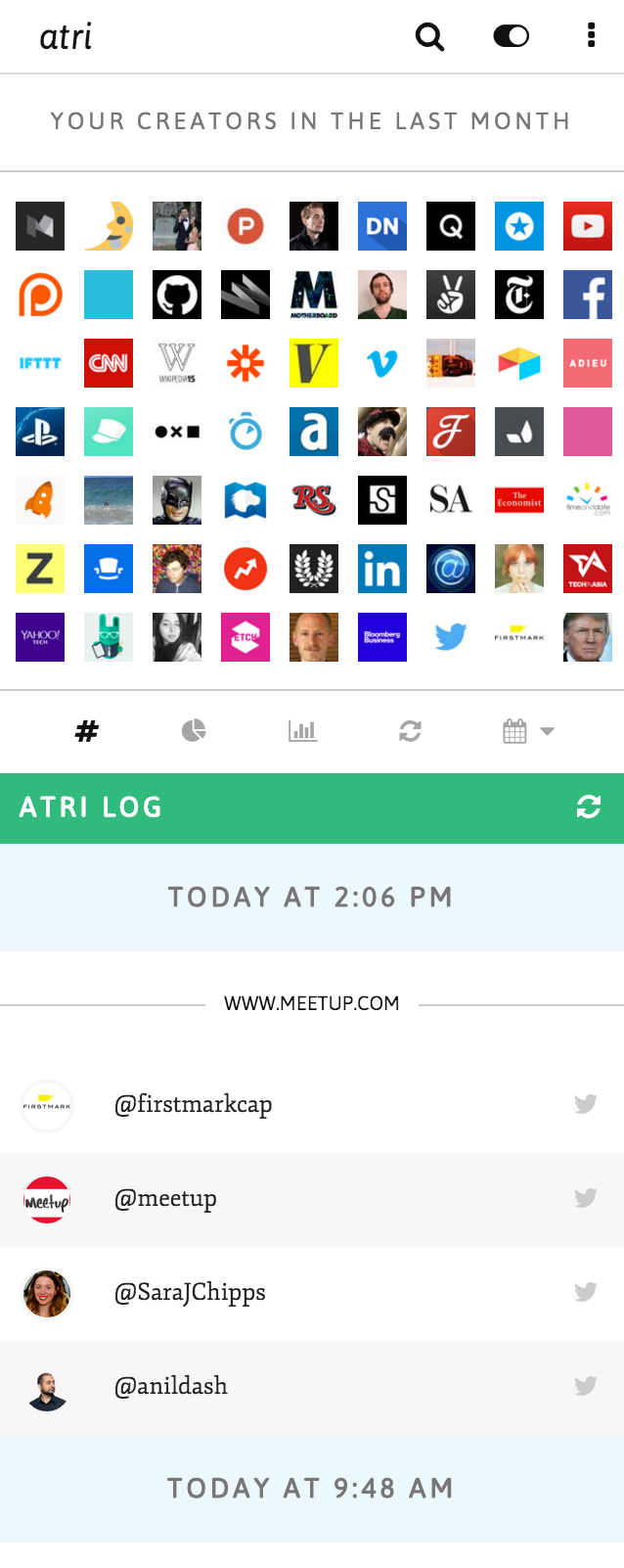The width and height of the screenshot is (624, 1568).
Task: Switch to the pie chart tab
Action: point(194,730)
